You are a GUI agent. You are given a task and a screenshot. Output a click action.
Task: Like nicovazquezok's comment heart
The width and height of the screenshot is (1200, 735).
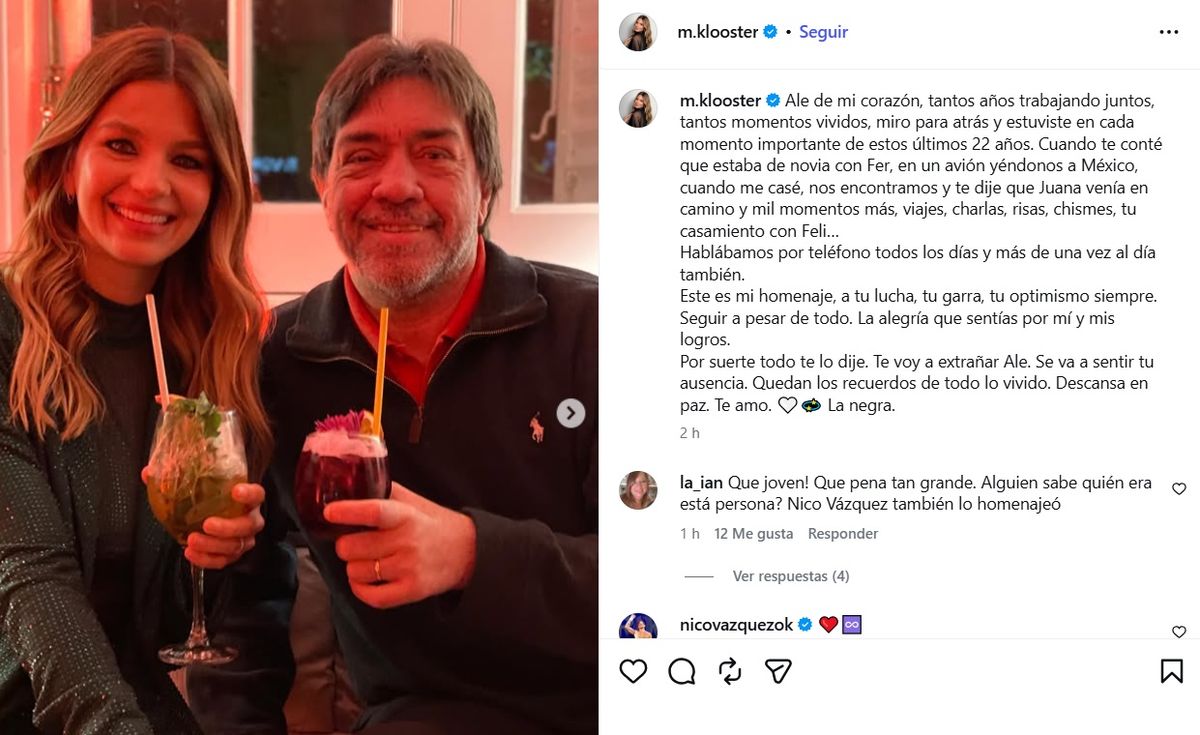tap(1179, 631)
